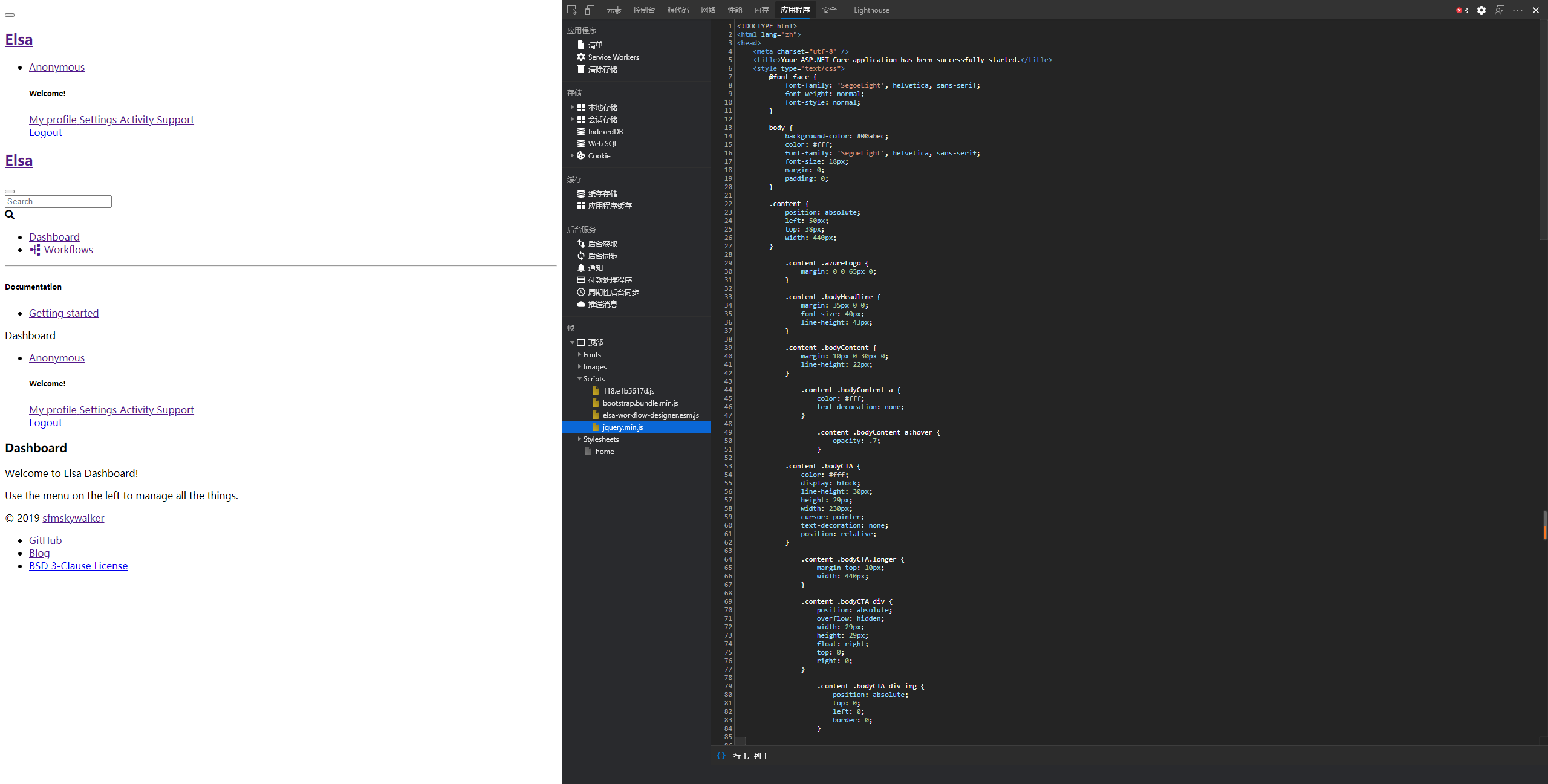Focus the Search input field
1548x784 pixels.
tap(58, 201)
